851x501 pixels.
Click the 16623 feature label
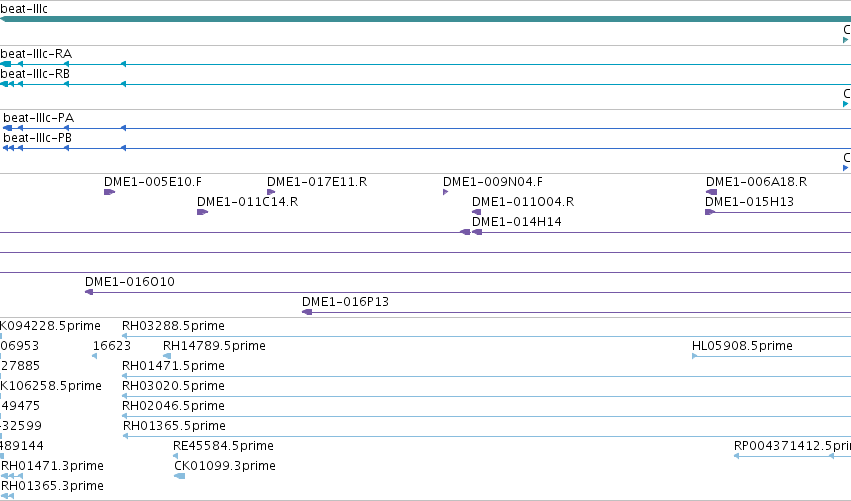click(x=112, y=346)
